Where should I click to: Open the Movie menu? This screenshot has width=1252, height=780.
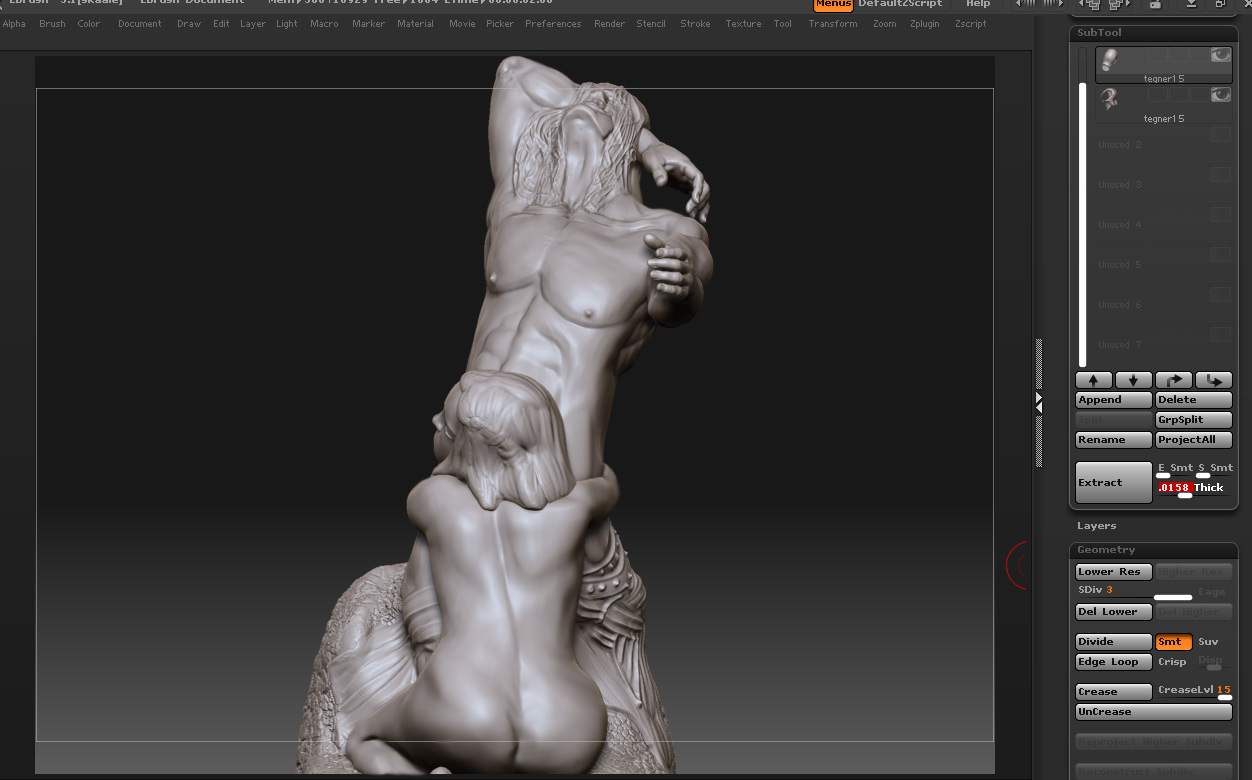[x=462, y=24]
